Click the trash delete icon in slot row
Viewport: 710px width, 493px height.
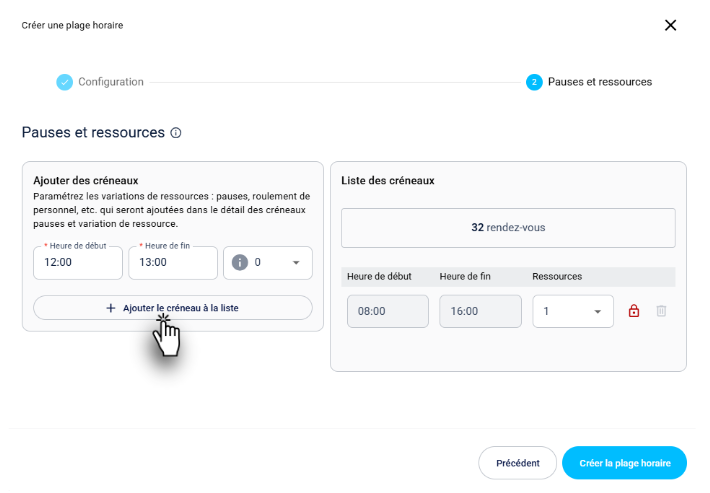coord(661,311)
